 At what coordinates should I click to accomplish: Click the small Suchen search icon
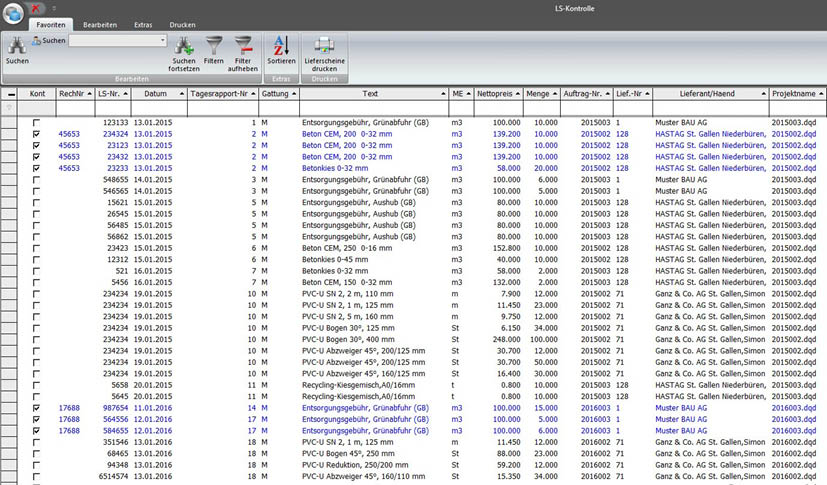pos(36,41)
